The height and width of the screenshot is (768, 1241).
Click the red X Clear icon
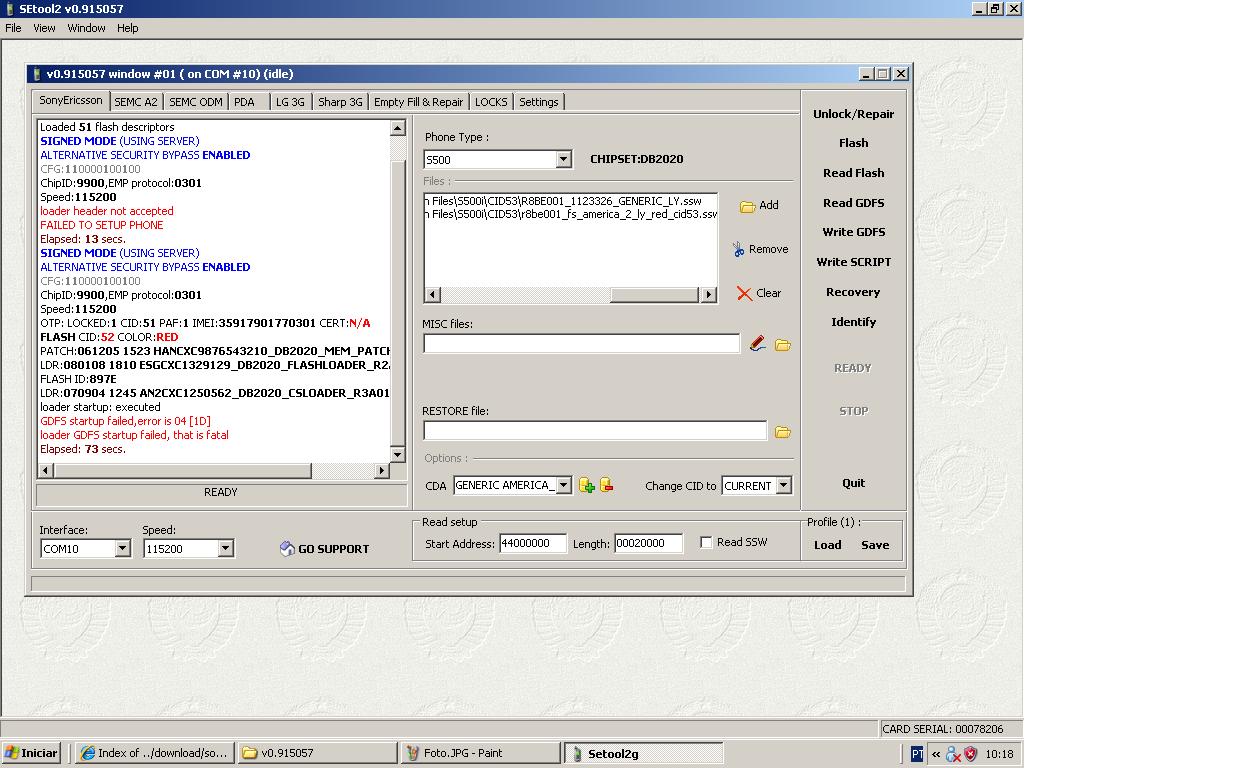click(x=744, y=293)
